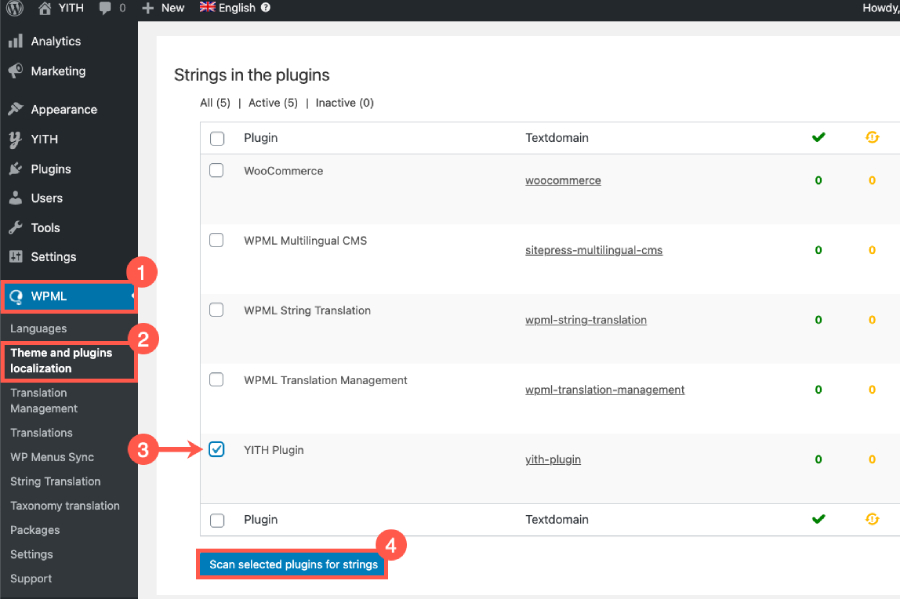The image size is (900, 600).
Task: Check the WPML String Translation checkbox
Action: 216,309
